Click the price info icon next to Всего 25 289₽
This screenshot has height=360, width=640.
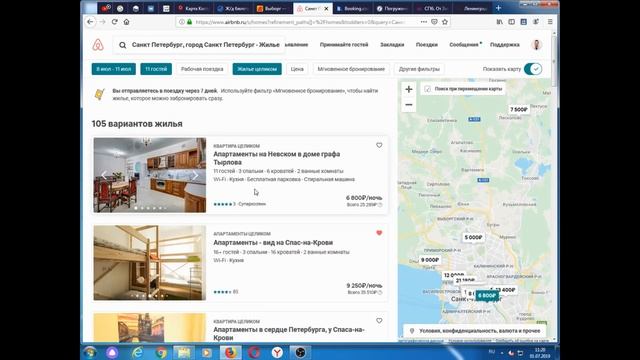point(380,205)
